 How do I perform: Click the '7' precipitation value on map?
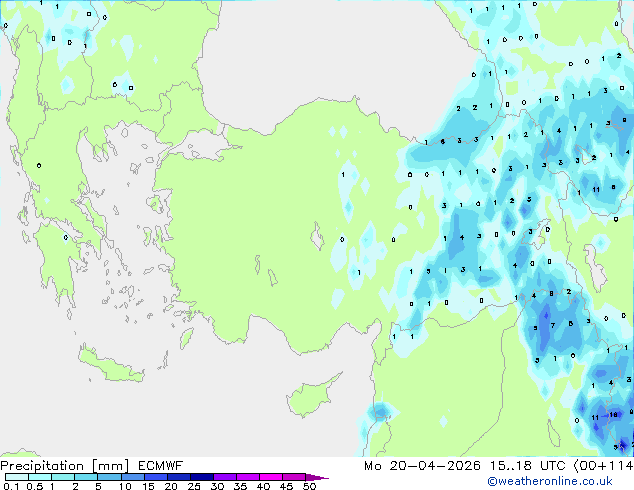(553, 325)
